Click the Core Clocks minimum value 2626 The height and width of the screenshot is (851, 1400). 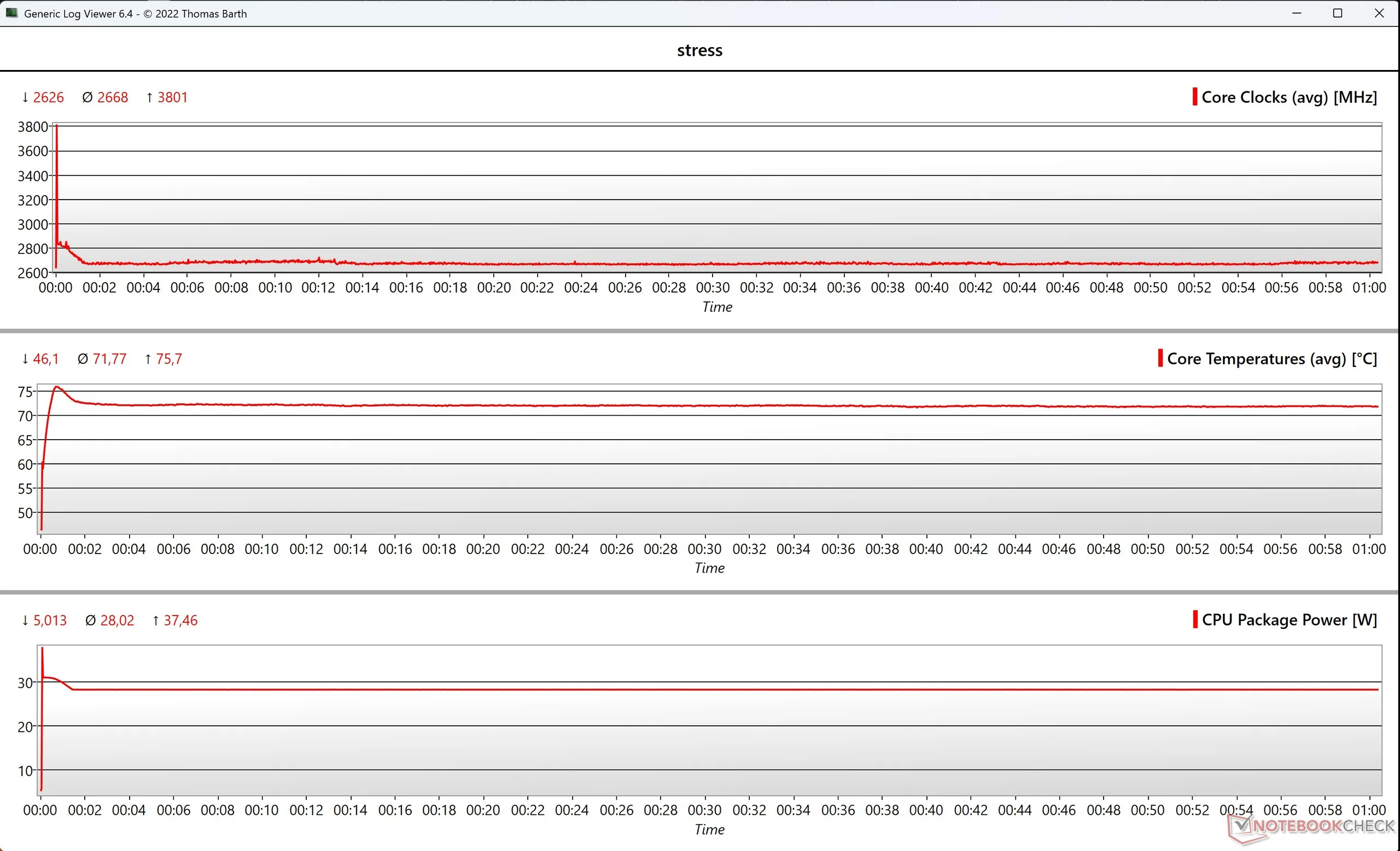click(x=48, y=97)
